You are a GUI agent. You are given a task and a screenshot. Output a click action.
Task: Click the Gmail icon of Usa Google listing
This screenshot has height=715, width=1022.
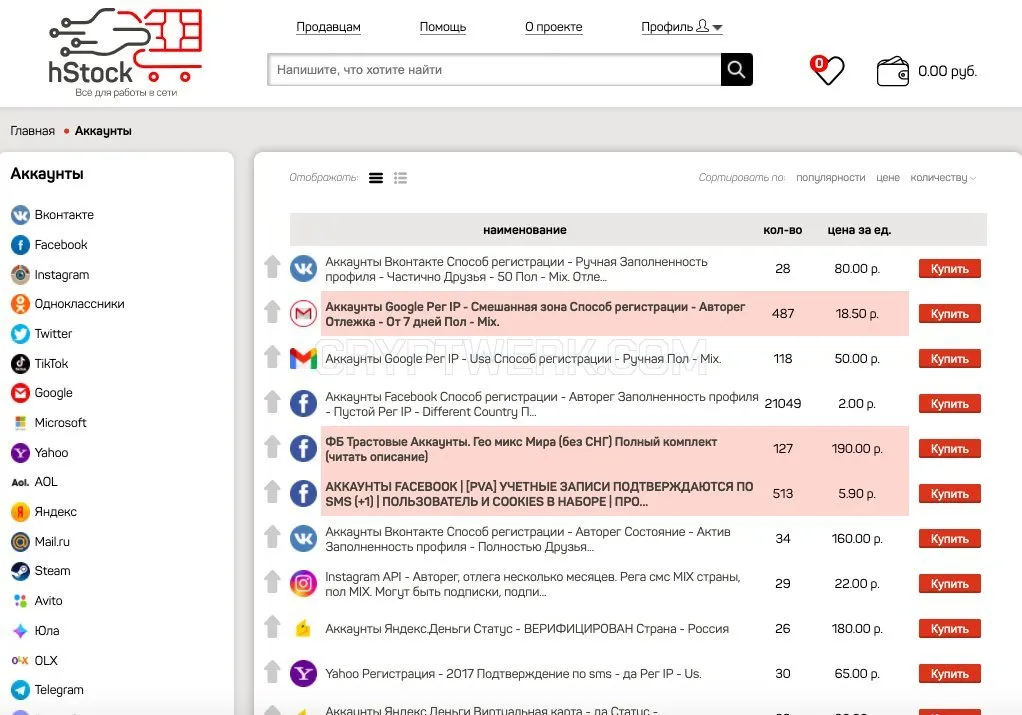pos(303,358)
